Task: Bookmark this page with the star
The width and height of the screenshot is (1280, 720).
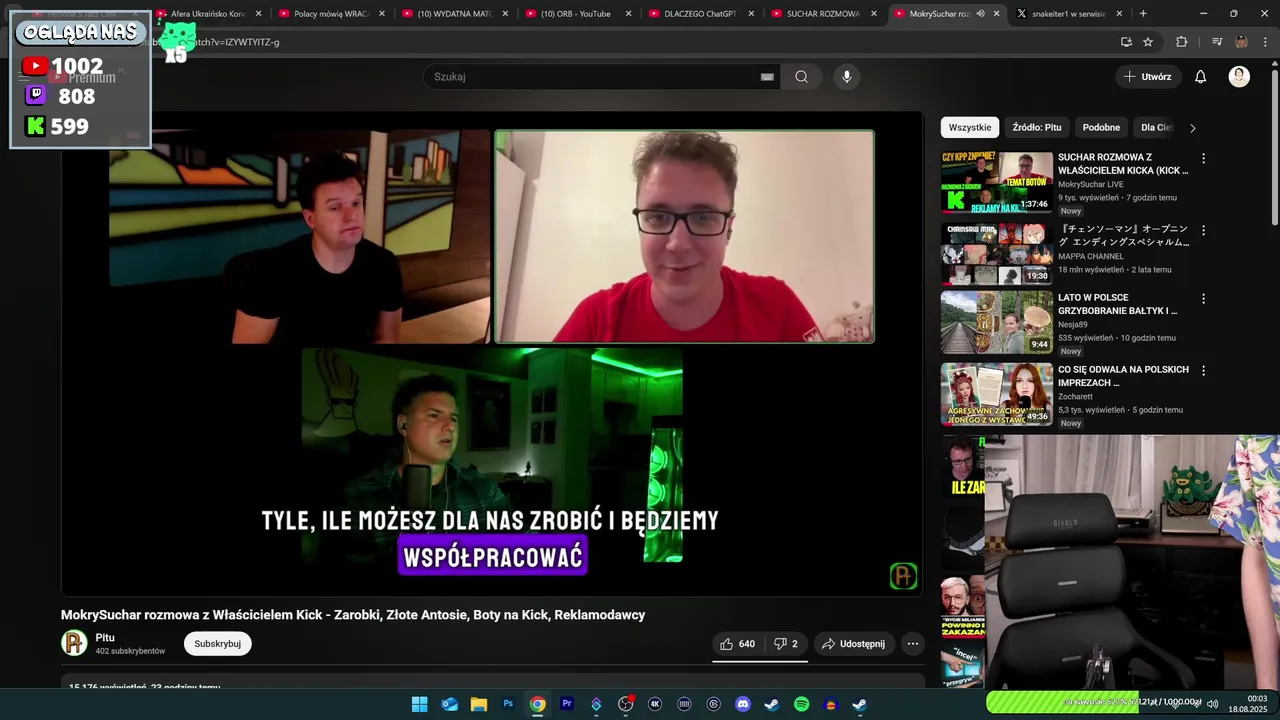Action: (1148, 42)
